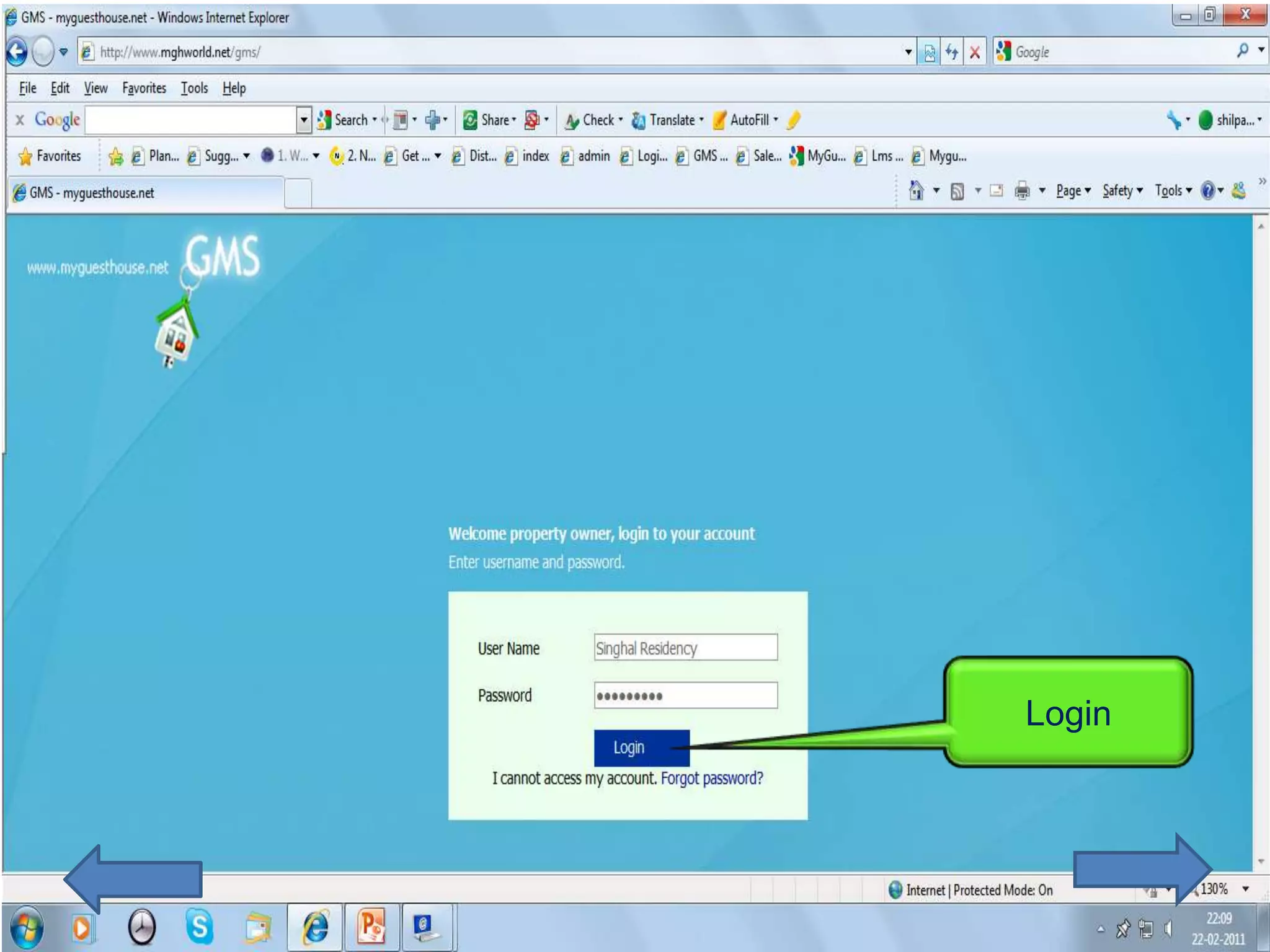1270x952 pixels.
Task: Open Skype from the taskbar
Action: (x=200, y=927)
